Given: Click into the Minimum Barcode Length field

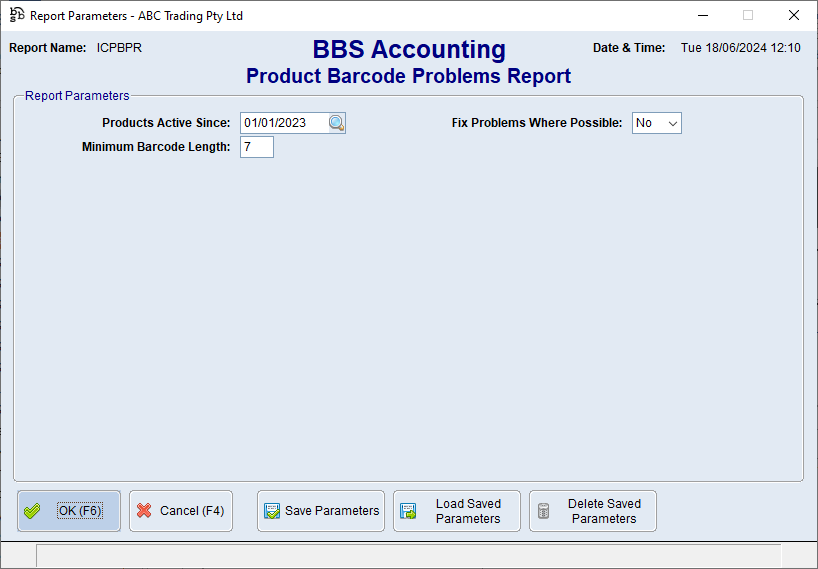Looking at the screenshot, I should tap(256, 147).
